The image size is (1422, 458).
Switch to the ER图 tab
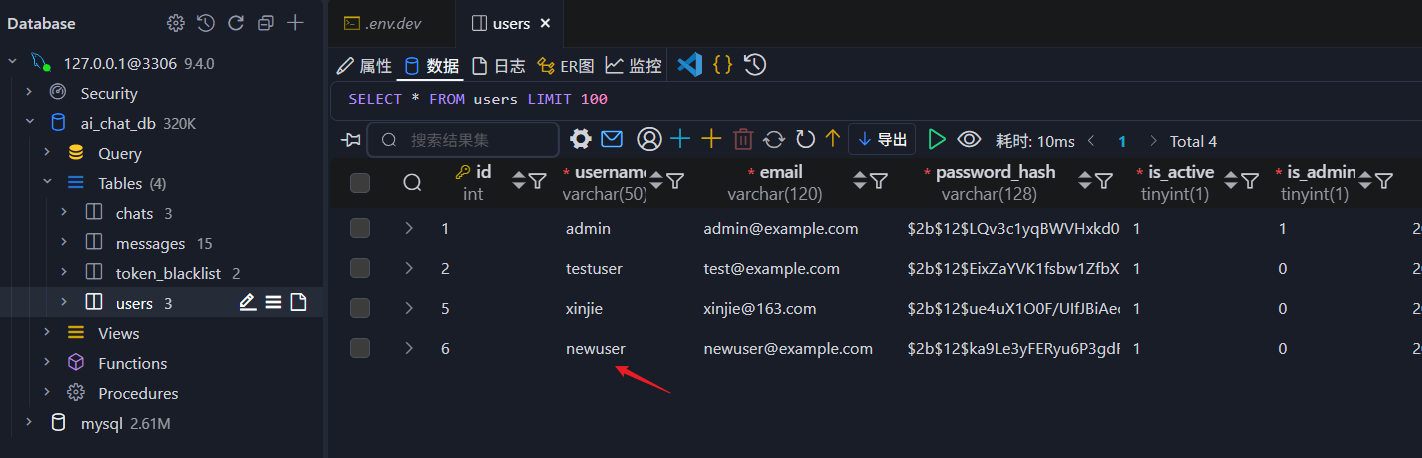tap(566, 66)
